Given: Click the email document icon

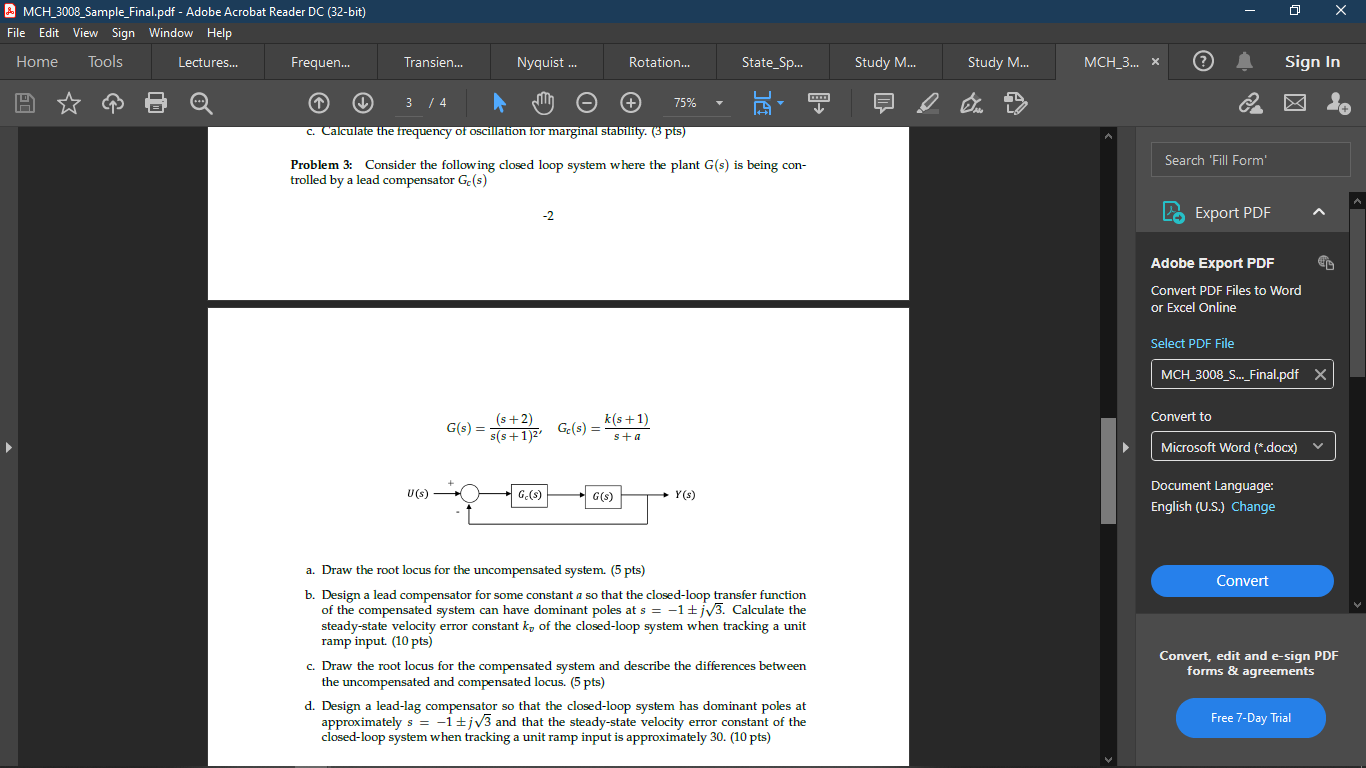Looking at the screenshot, I should point(1295,103).
